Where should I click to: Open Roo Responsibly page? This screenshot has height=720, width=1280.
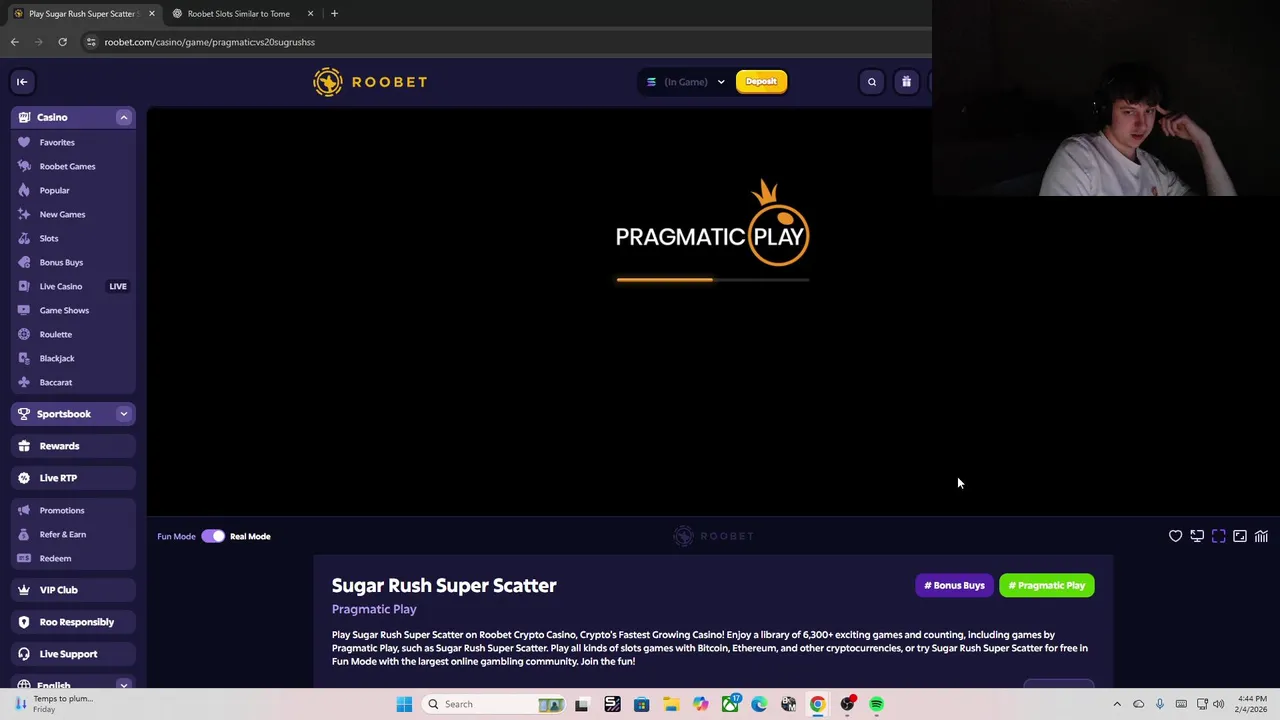[x=73, y=622]
